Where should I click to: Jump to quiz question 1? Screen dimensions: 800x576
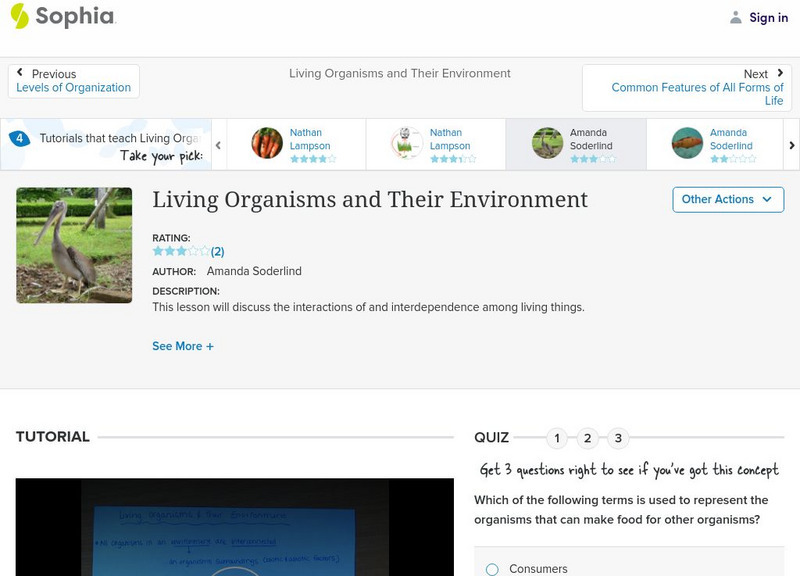tap(557, 438)
